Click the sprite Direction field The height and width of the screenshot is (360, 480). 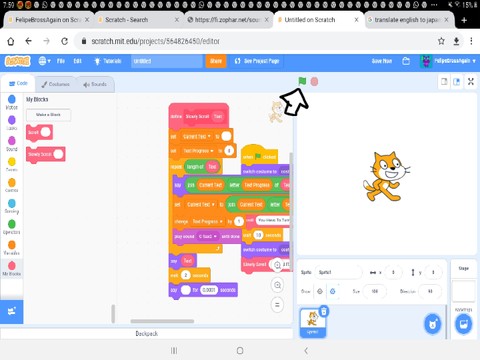(x=430, y=291)
